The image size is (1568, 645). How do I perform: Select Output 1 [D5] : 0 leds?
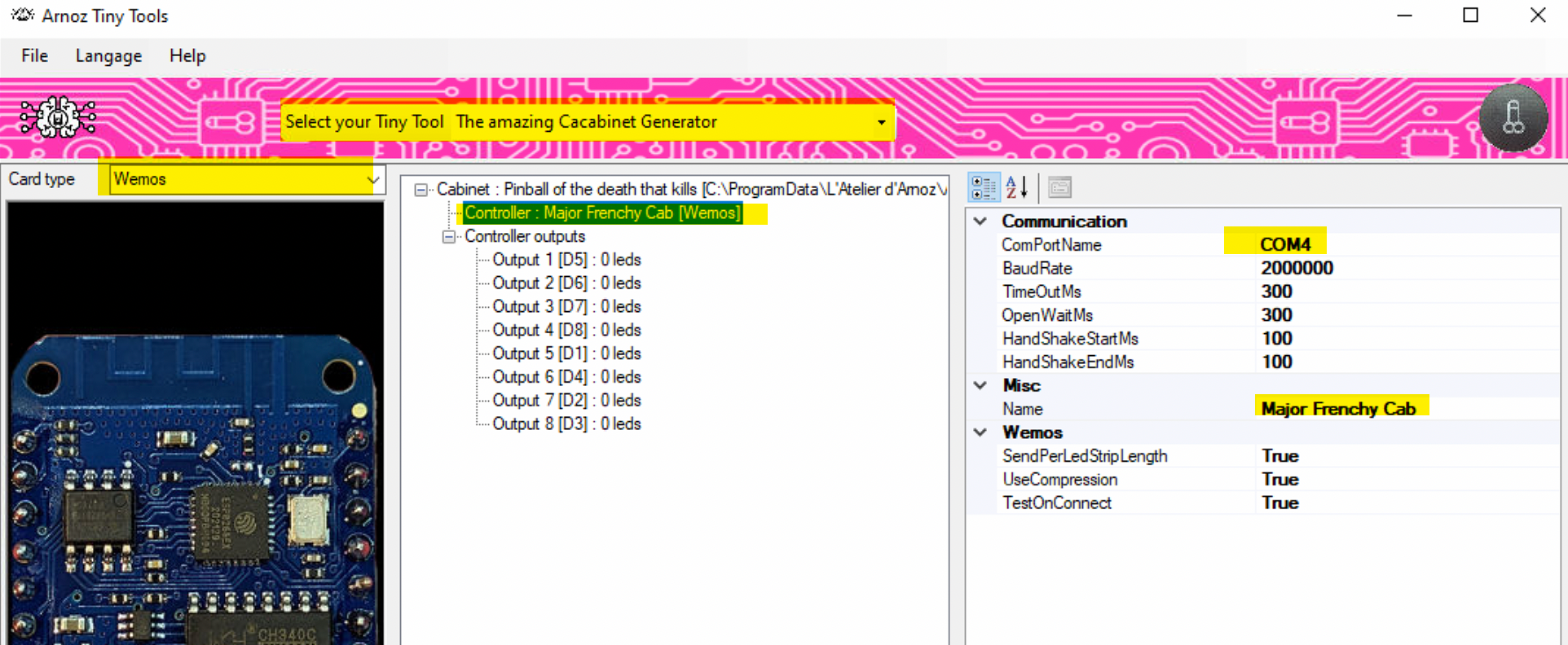coord(566,260)
